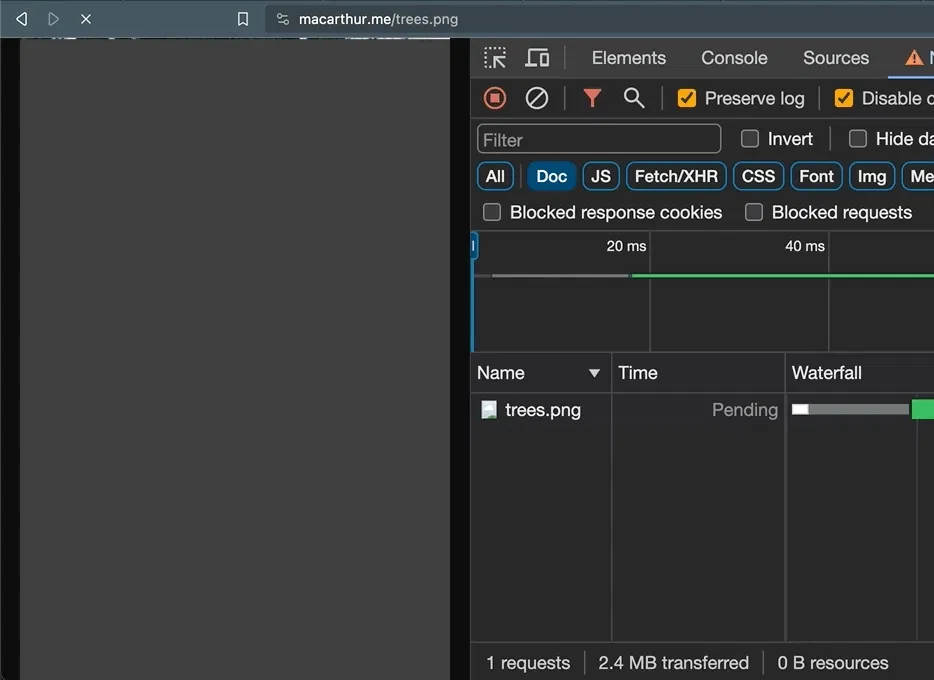Select the Fetch/XHR filter button
Image resolution: width=934 pixels, height=680 pixels.
point(676,176)
